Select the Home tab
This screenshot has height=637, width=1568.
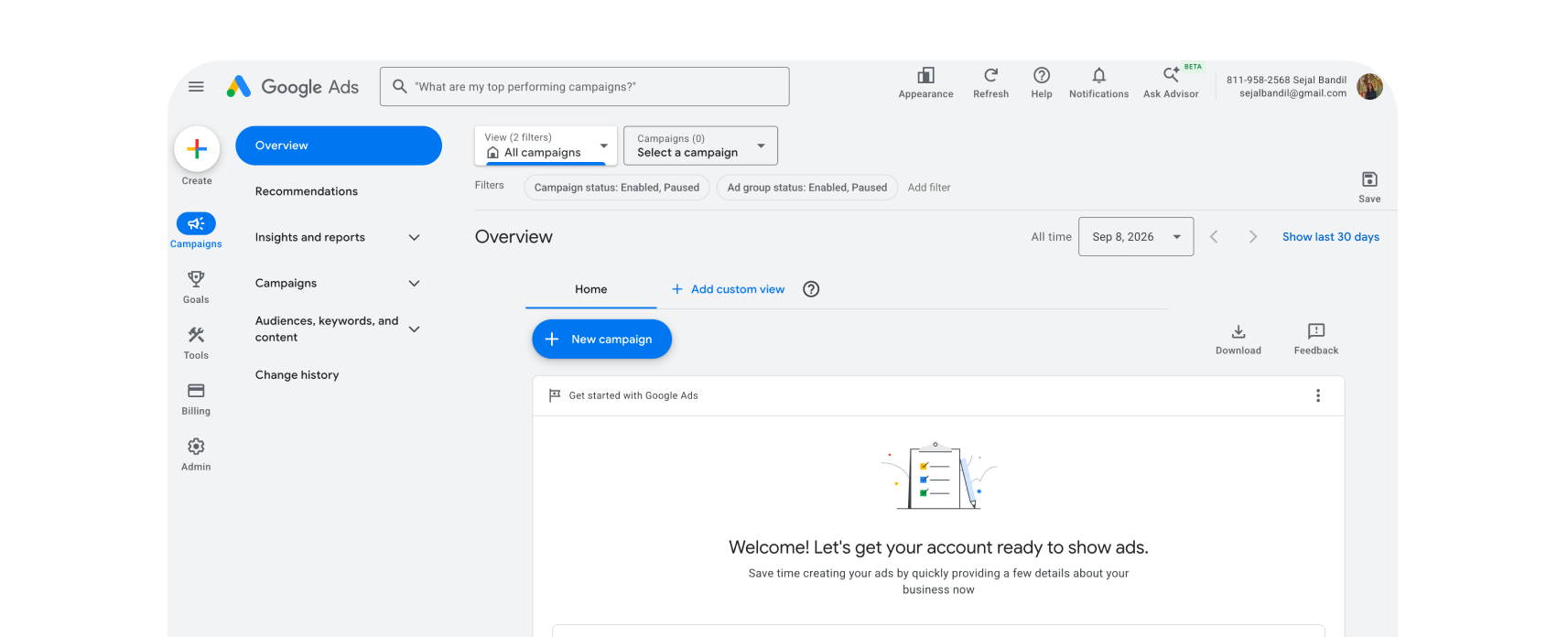(x=591, y=289)
